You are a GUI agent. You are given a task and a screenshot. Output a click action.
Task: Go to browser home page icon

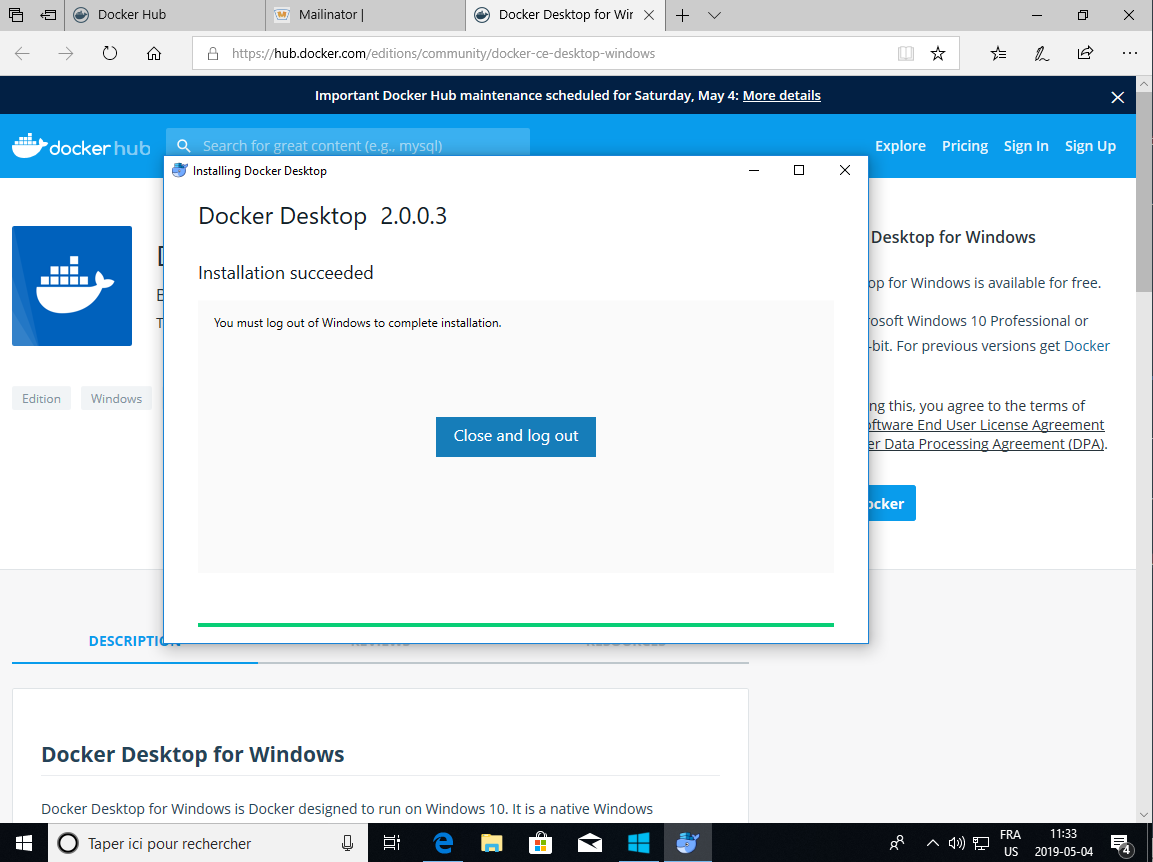[x=154, y=54]
